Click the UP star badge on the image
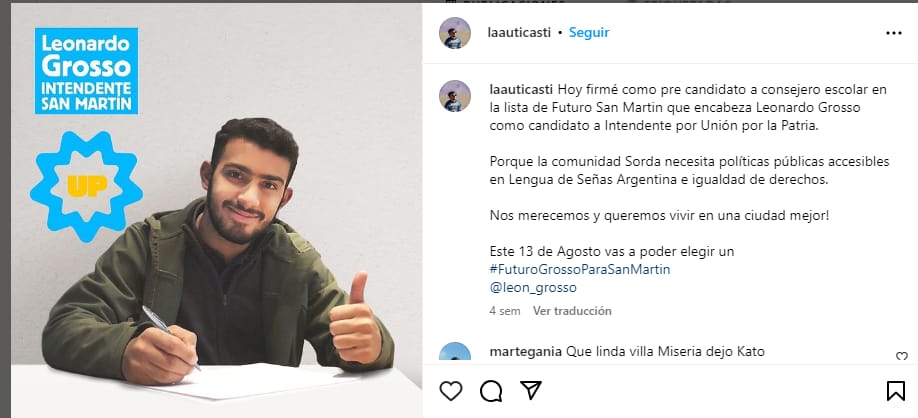918x418 pixels. (87, 186)
